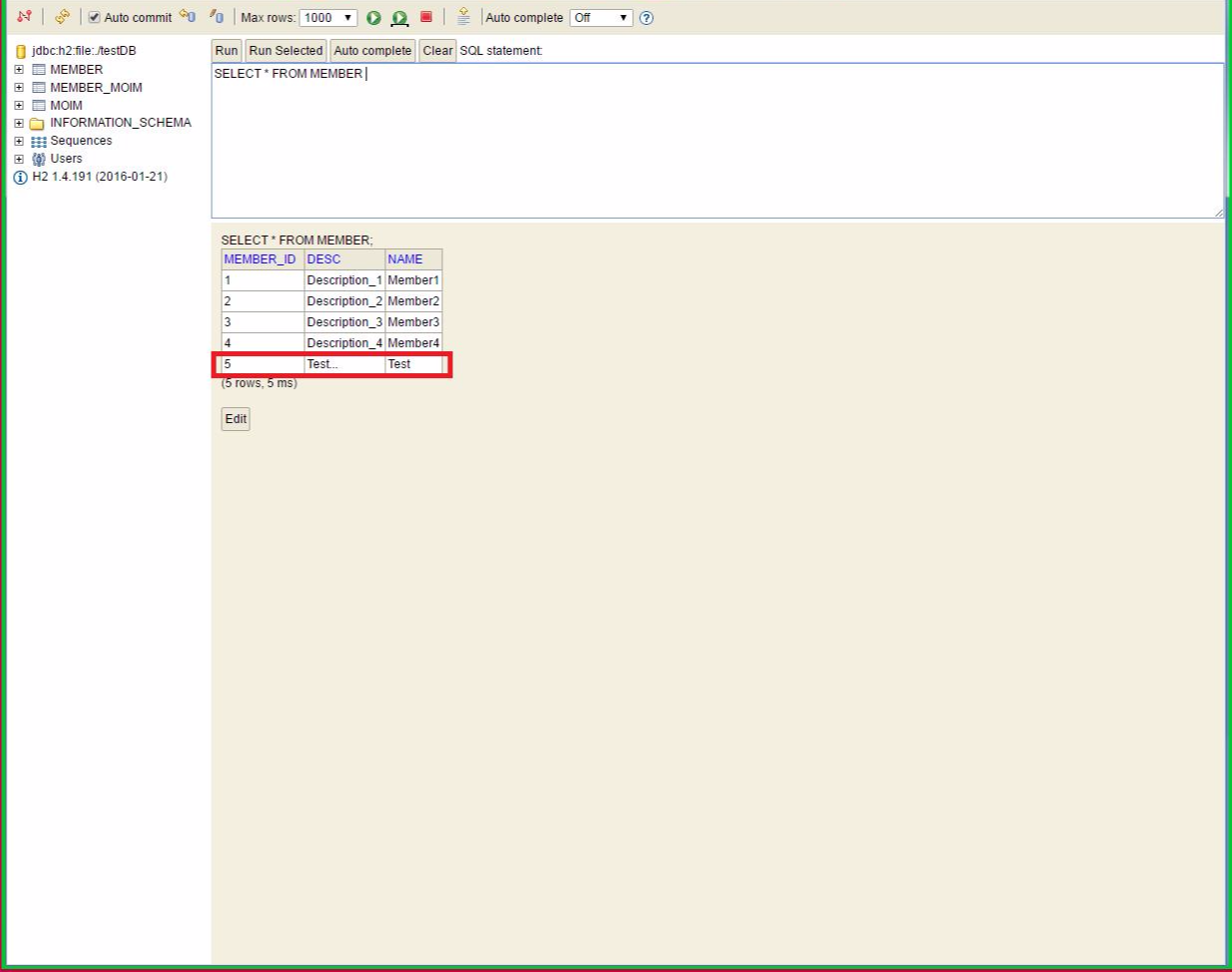Click the Auto complete button
Image resolution: width=1232 pixels, height=972 pixels.
pyautogui.click(x=372, y=51)
